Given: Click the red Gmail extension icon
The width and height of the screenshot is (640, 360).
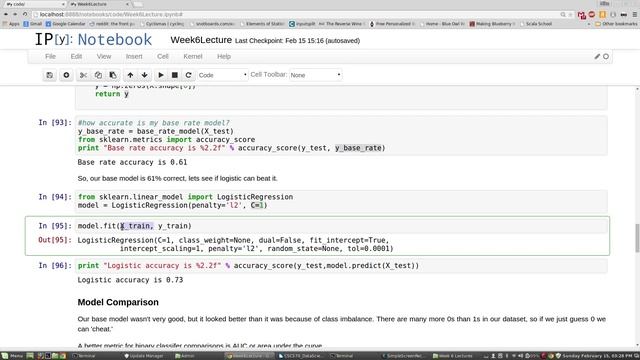Looking at the screenshot, I should (582, 15).
